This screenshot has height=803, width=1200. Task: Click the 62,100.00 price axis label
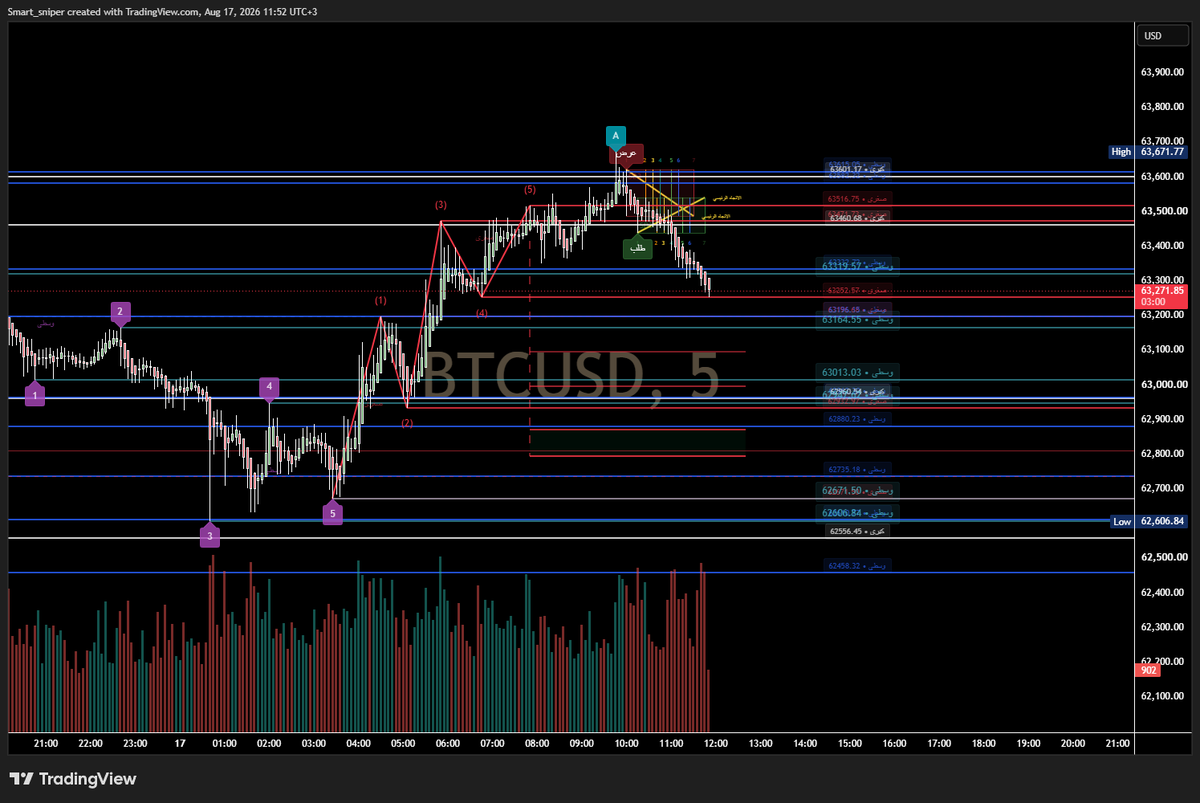tap(1162, 696)
